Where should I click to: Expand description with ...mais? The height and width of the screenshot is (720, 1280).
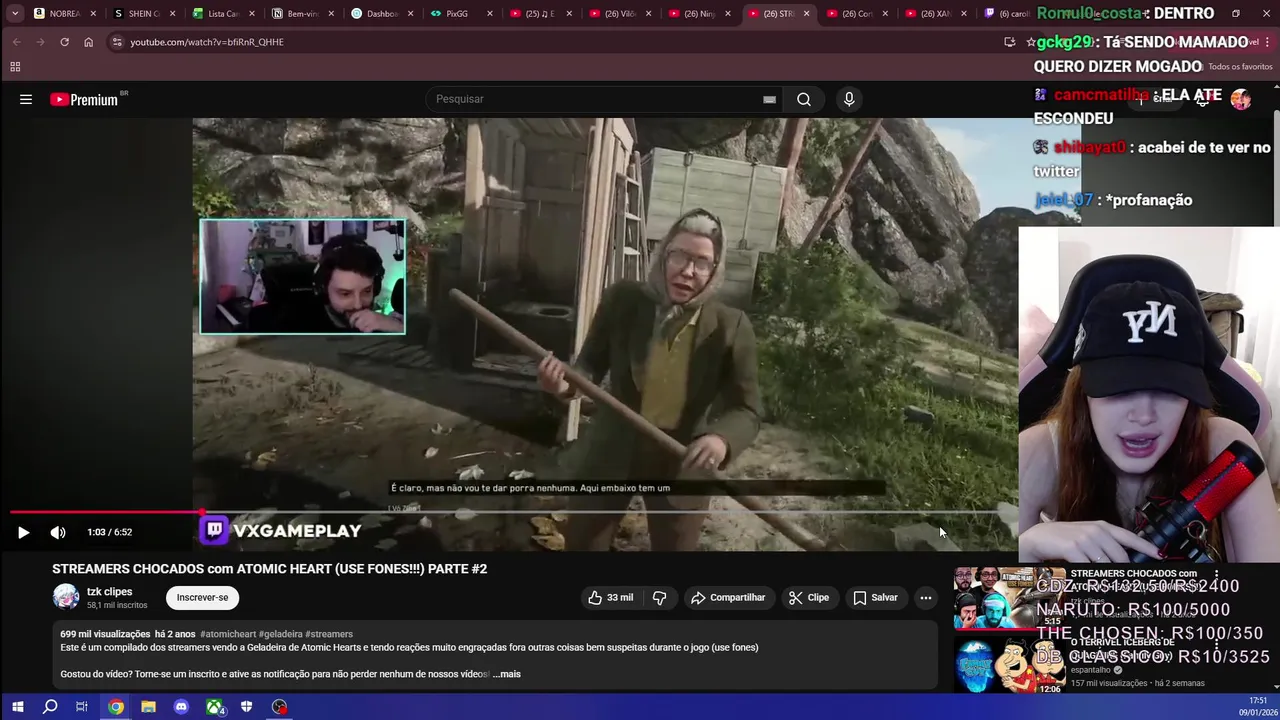click(507, 674)
